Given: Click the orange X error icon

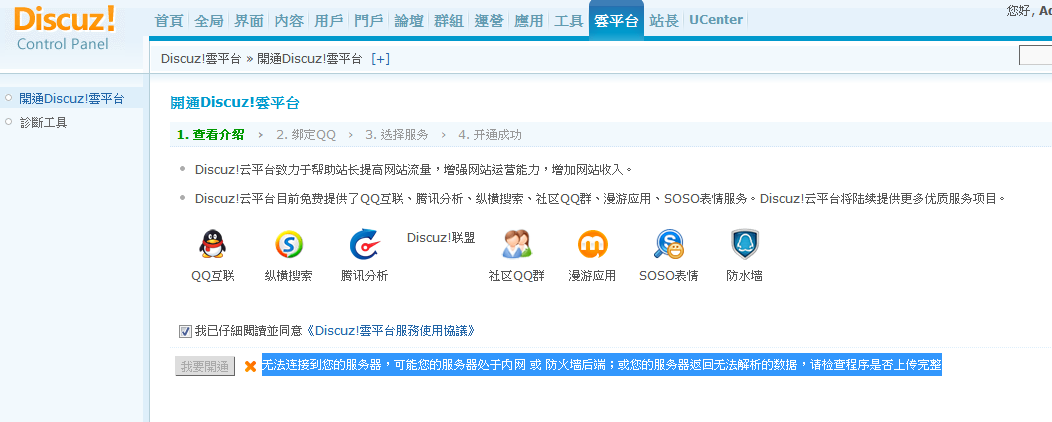Looking at the screenshot, I should point(250,366).
